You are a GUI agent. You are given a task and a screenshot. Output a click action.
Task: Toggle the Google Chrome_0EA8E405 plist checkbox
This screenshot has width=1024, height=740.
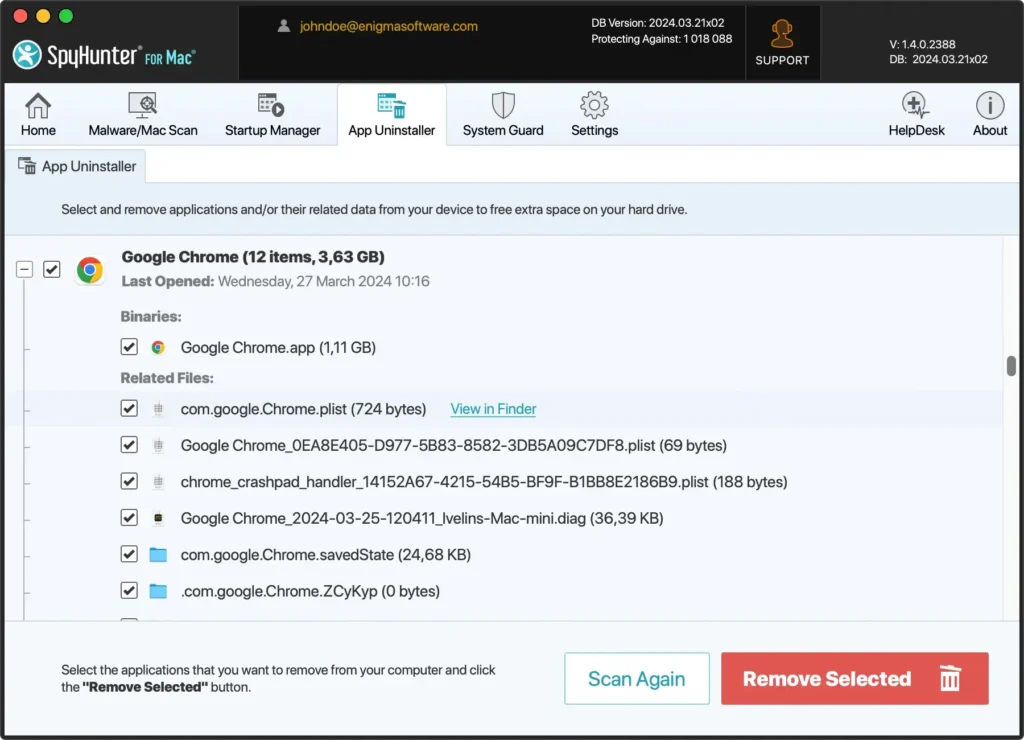click(x=129, y=445)
